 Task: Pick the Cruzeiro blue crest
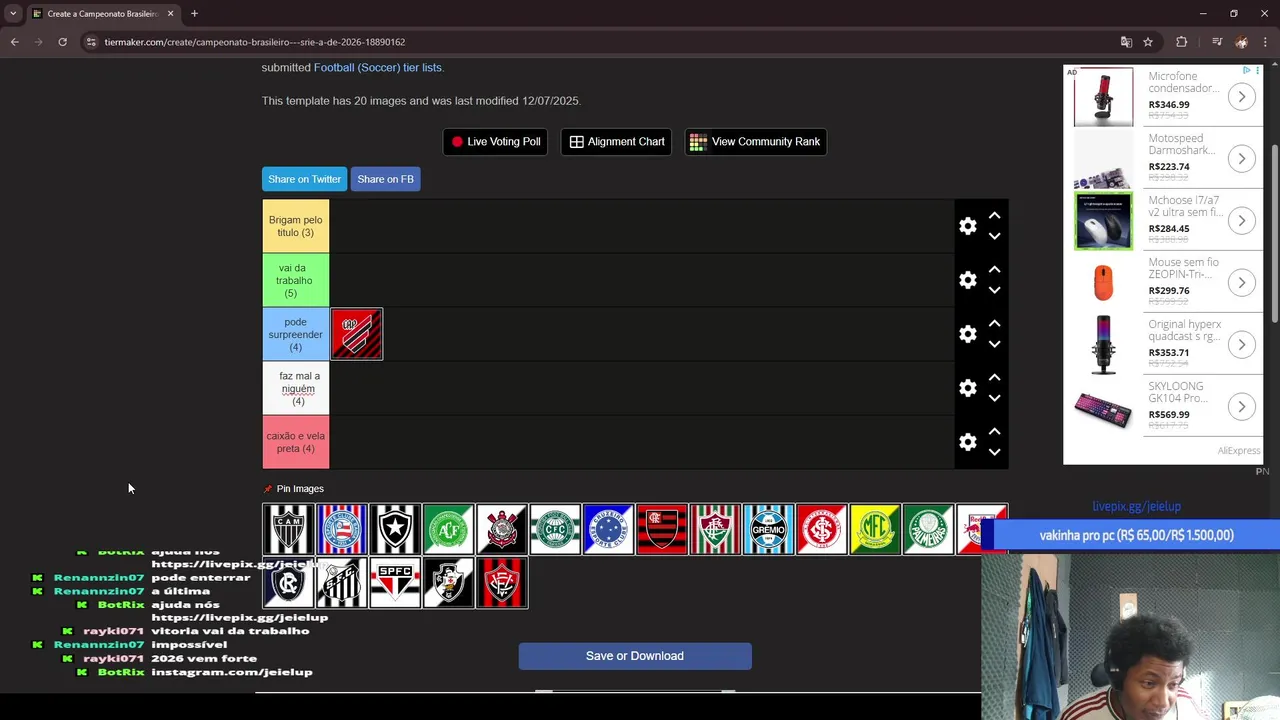tap(608, 529)
